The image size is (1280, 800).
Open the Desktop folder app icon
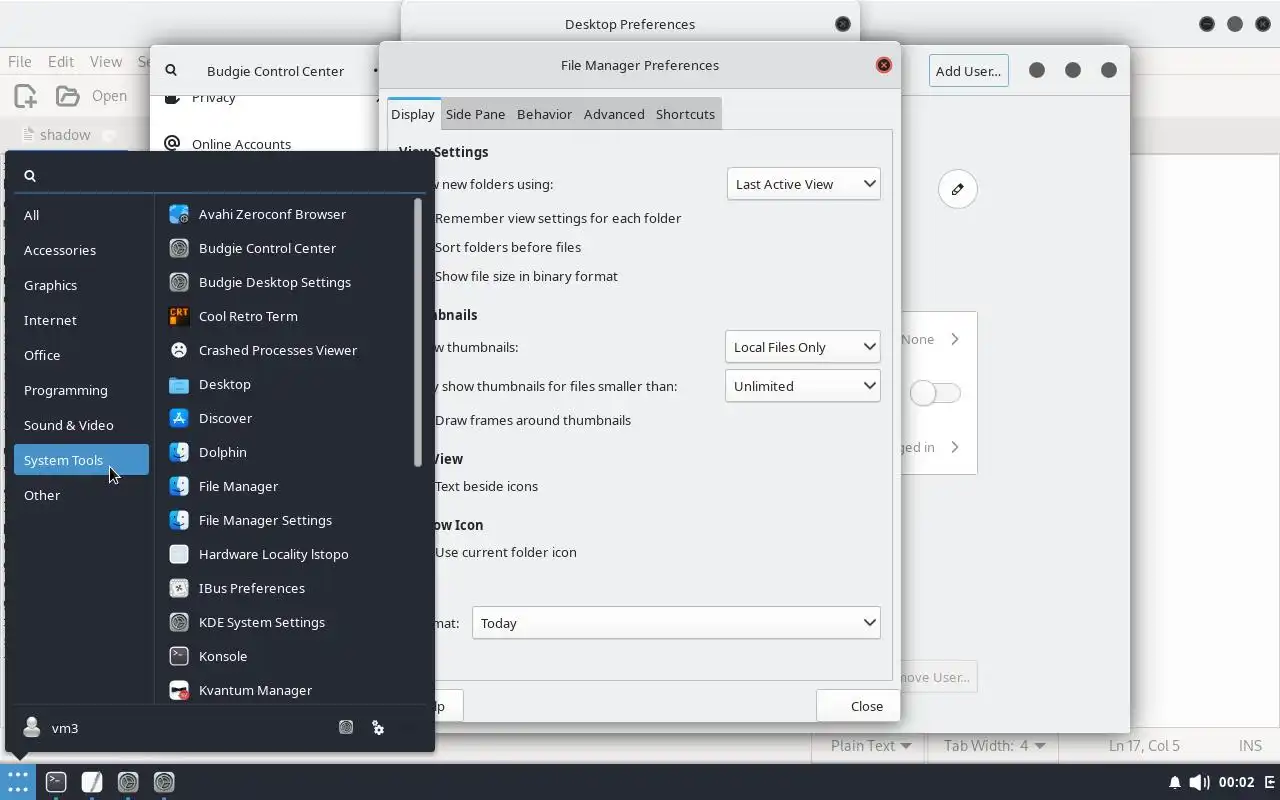click(x=179, y=384)
